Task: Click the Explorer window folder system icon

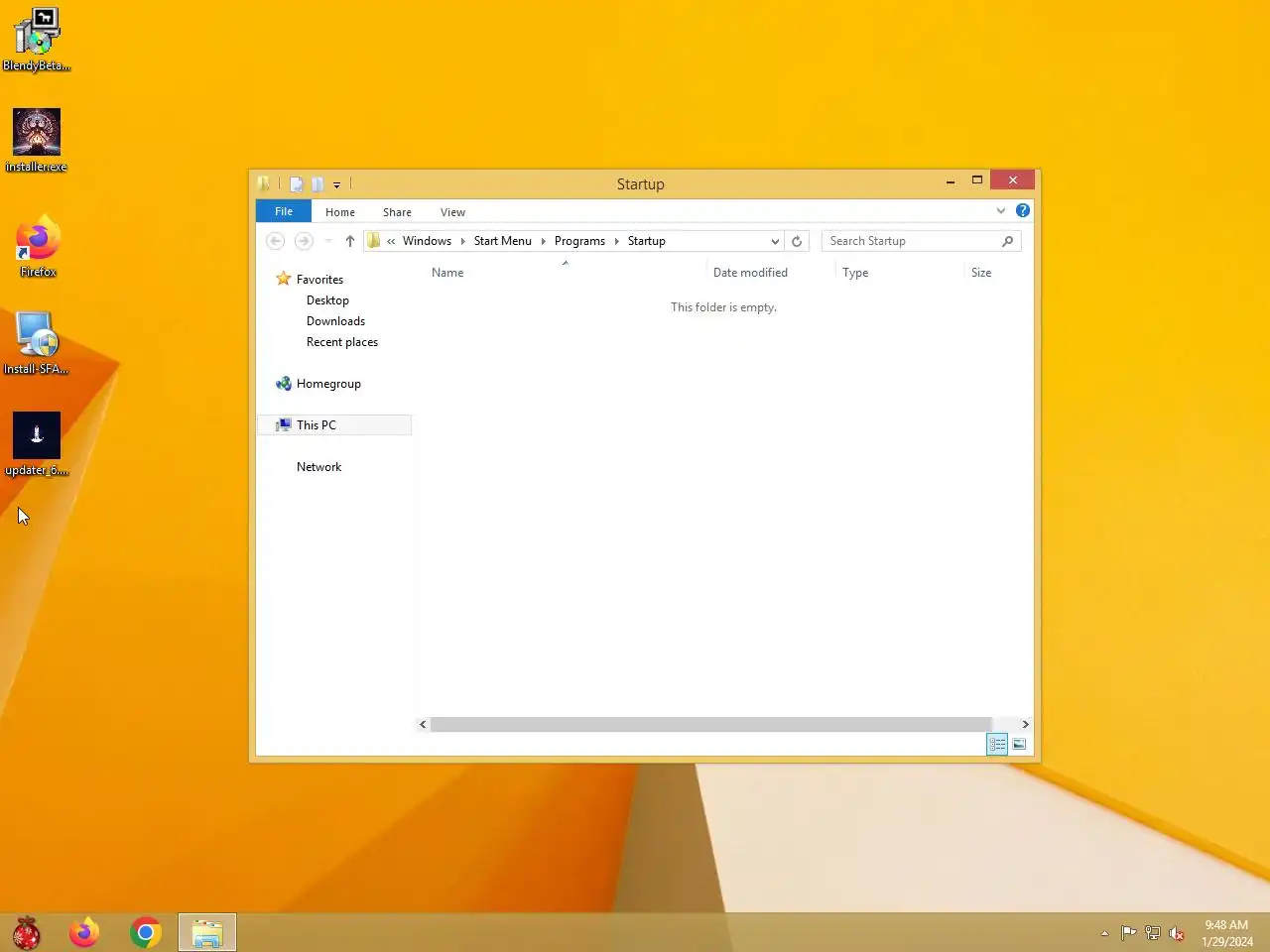Action: [263, 183]
